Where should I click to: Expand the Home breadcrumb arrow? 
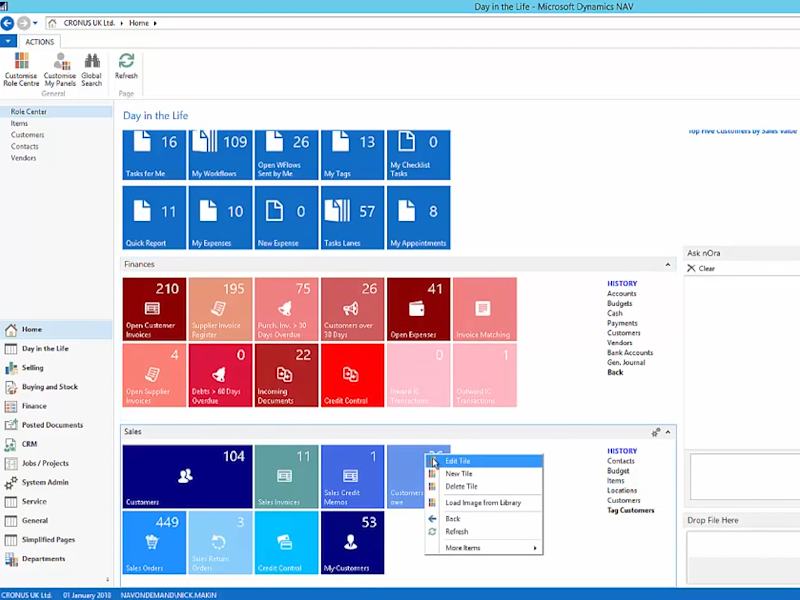(155, 23)
